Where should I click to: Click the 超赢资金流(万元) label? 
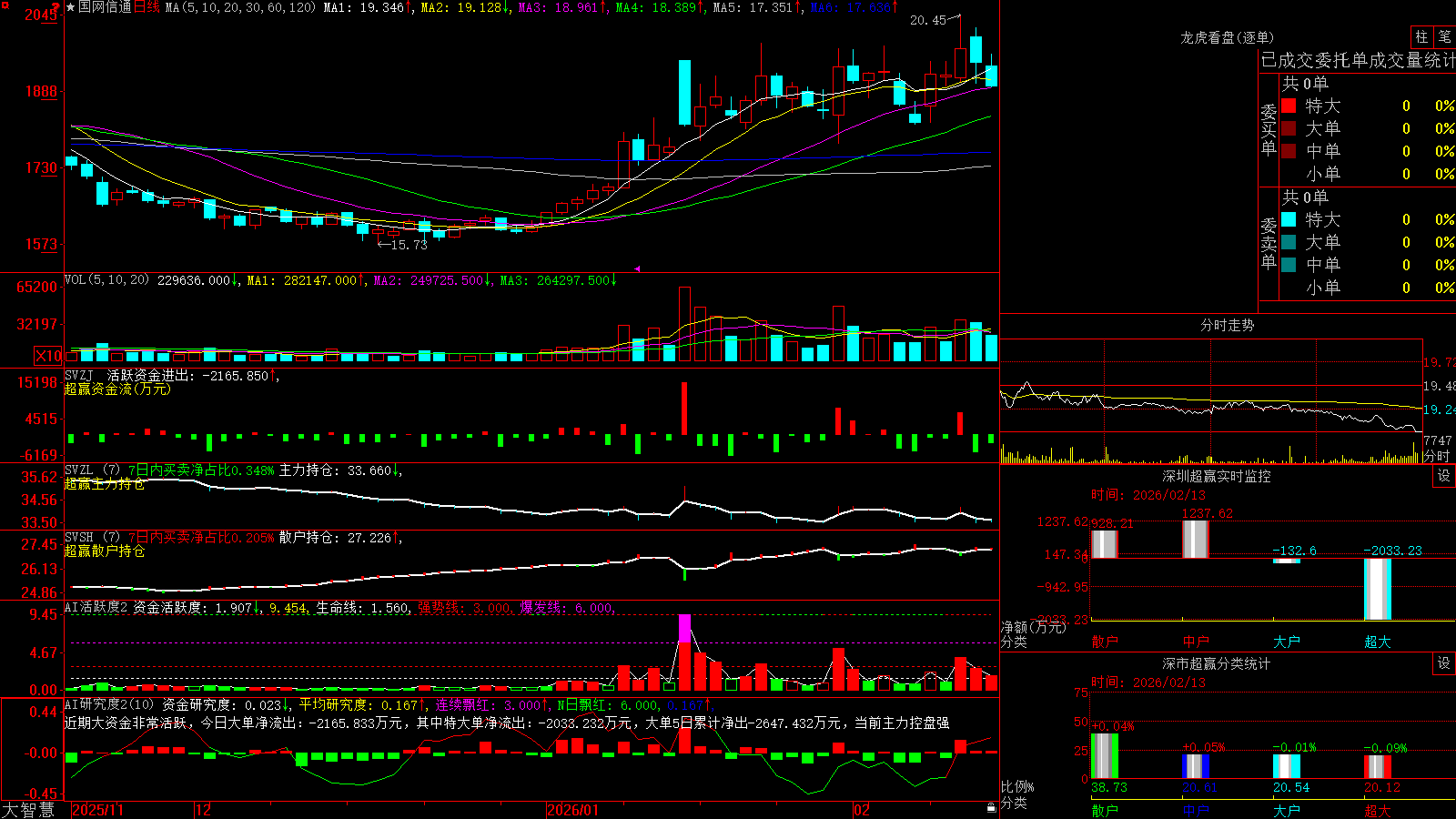(x=117, y=389)
